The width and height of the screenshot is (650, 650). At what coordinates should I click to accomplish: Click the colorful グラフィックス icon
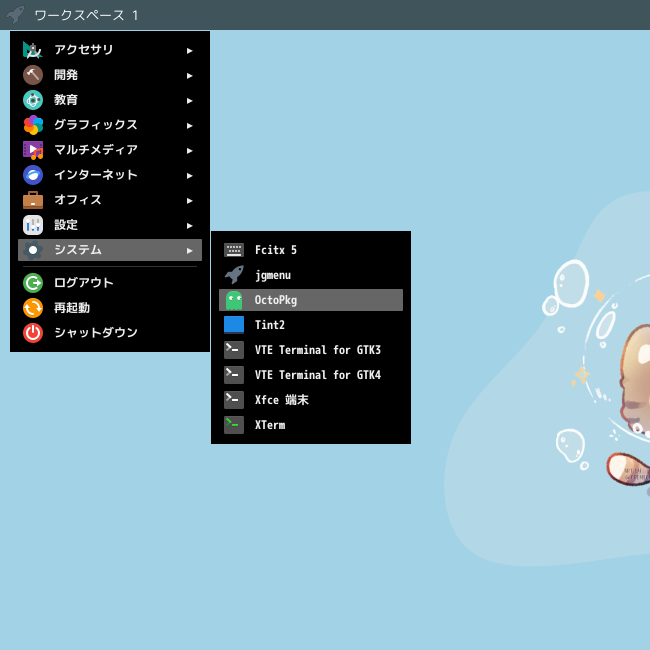pyautogui.click(x=33, y=125)
